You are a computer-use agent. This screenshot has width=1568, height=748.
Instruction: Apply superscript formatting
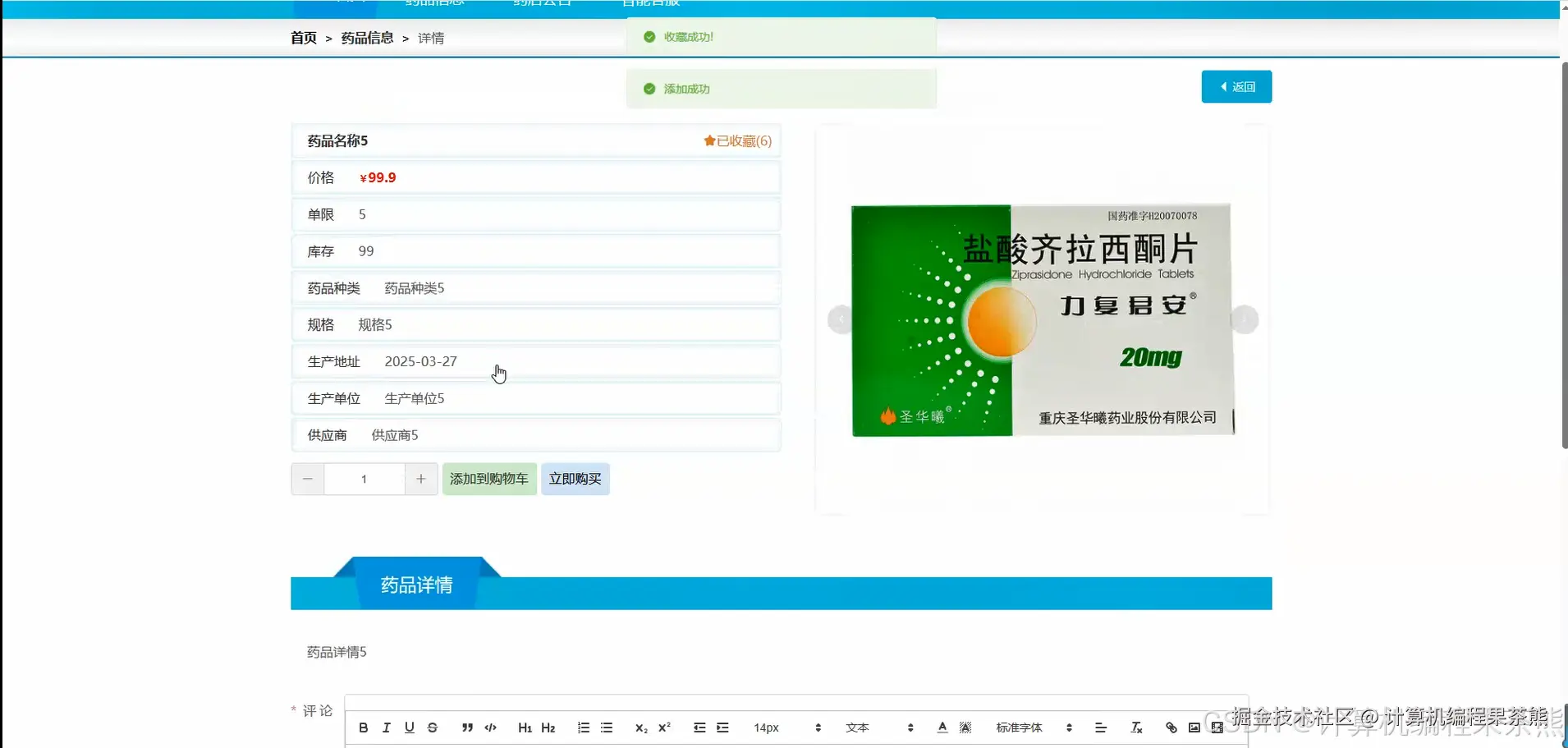[665, 727]
